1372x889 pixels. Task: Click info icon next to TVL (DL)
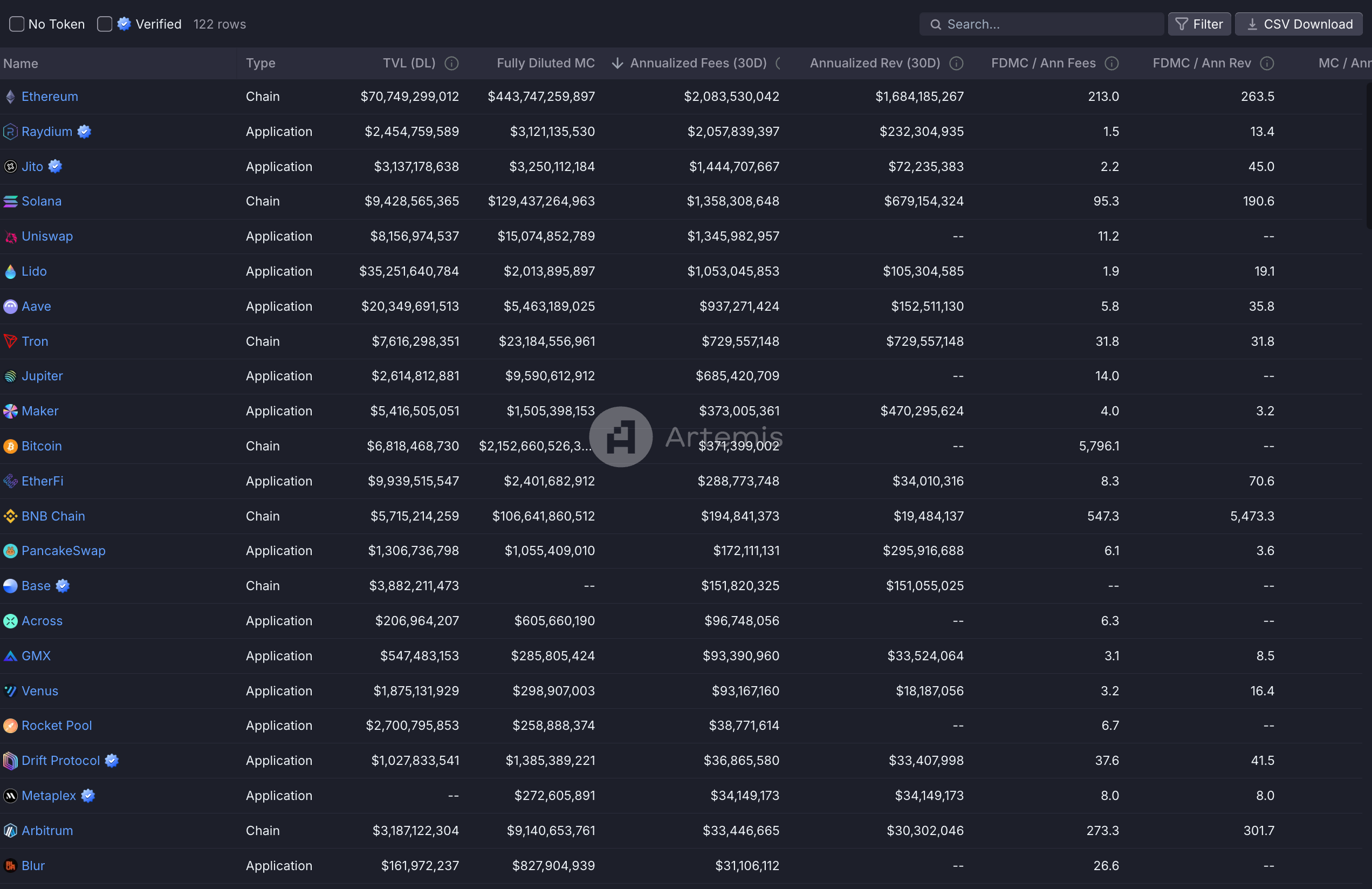[452, 64]
